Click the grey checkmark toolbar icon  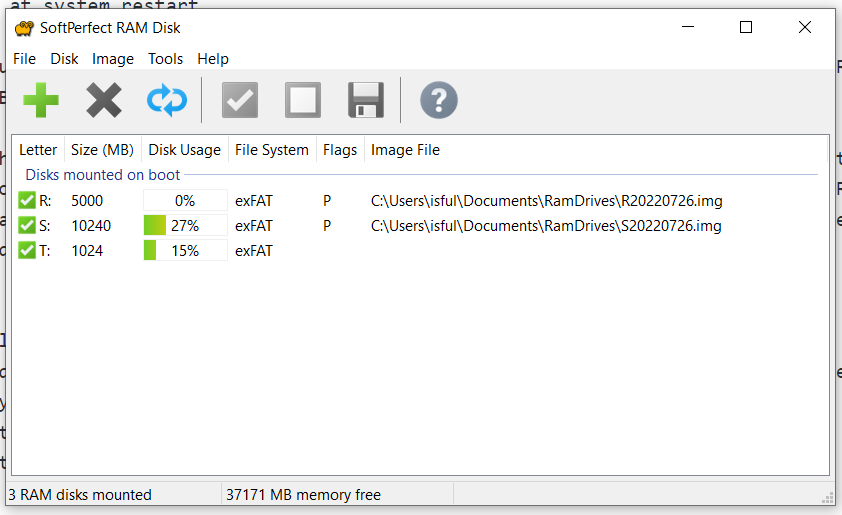click(x=240, y=100)
